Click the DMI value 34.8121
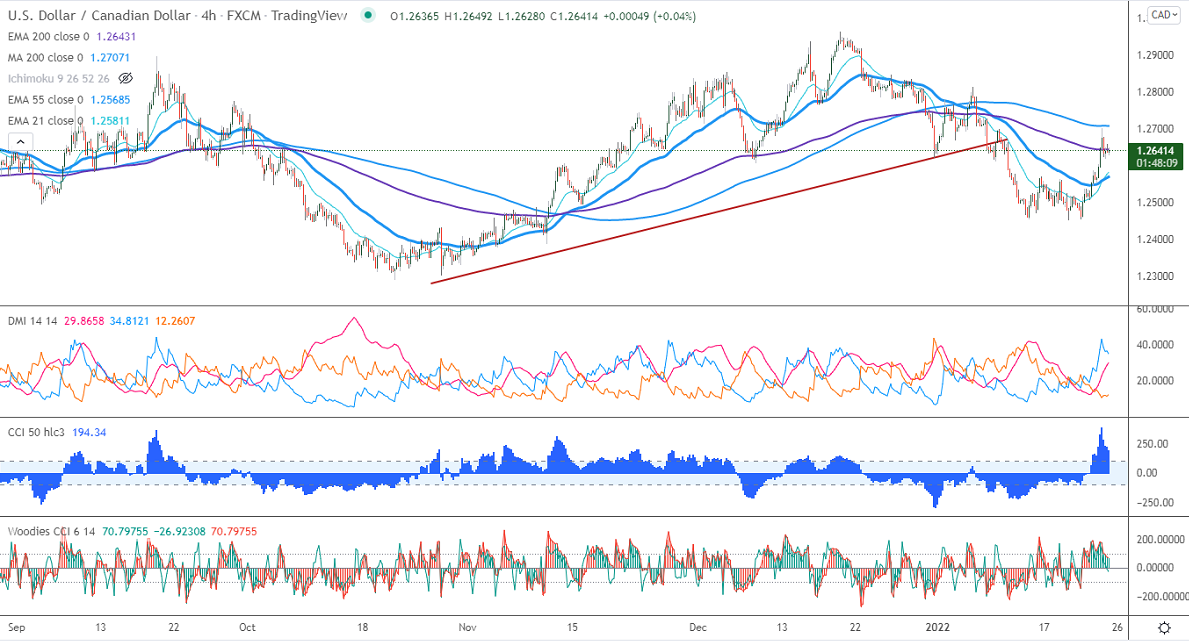This screenshot has width=1189, height=641. click(129, 321)
